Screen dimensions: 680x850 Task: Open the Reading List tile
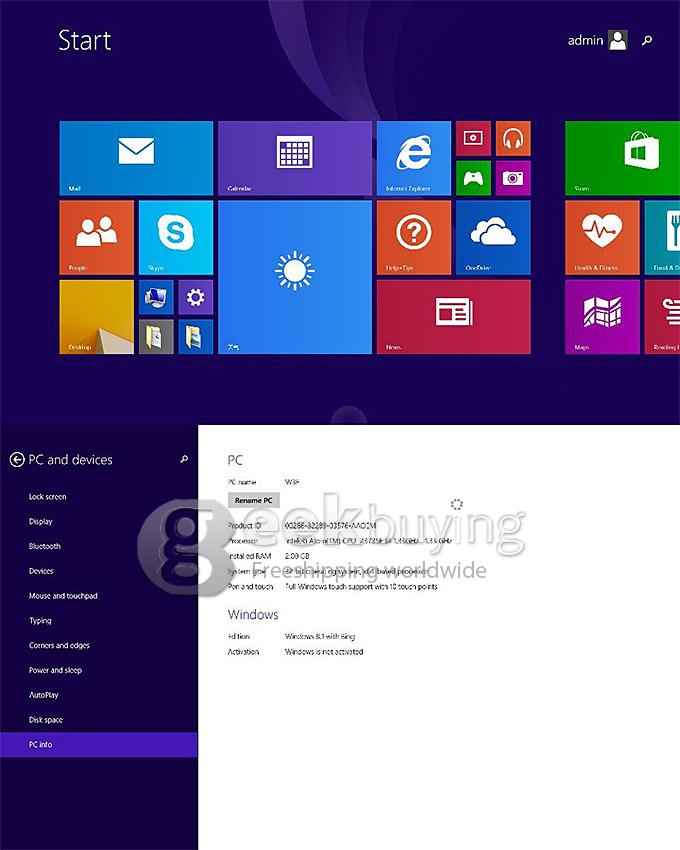[x=662, y=317]
